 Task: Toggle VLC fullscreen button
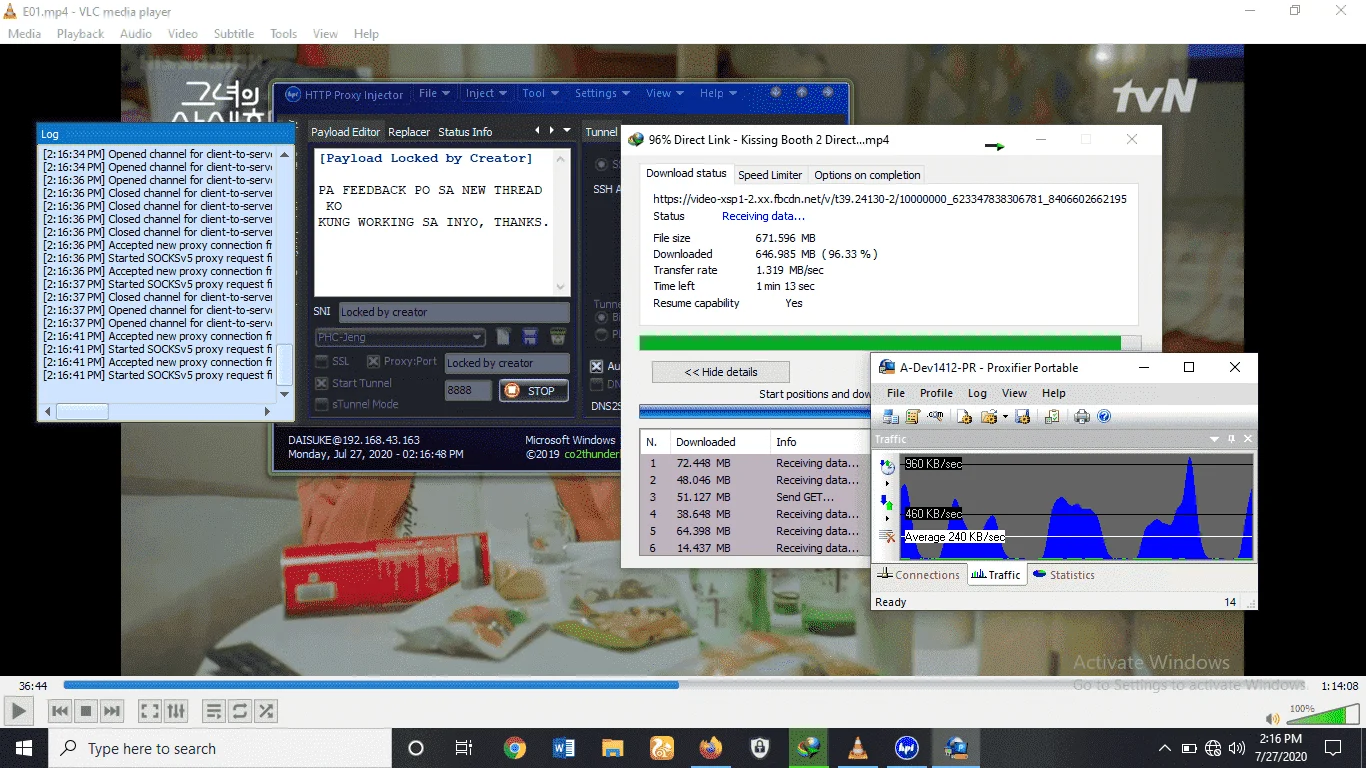tap(150, 711)
